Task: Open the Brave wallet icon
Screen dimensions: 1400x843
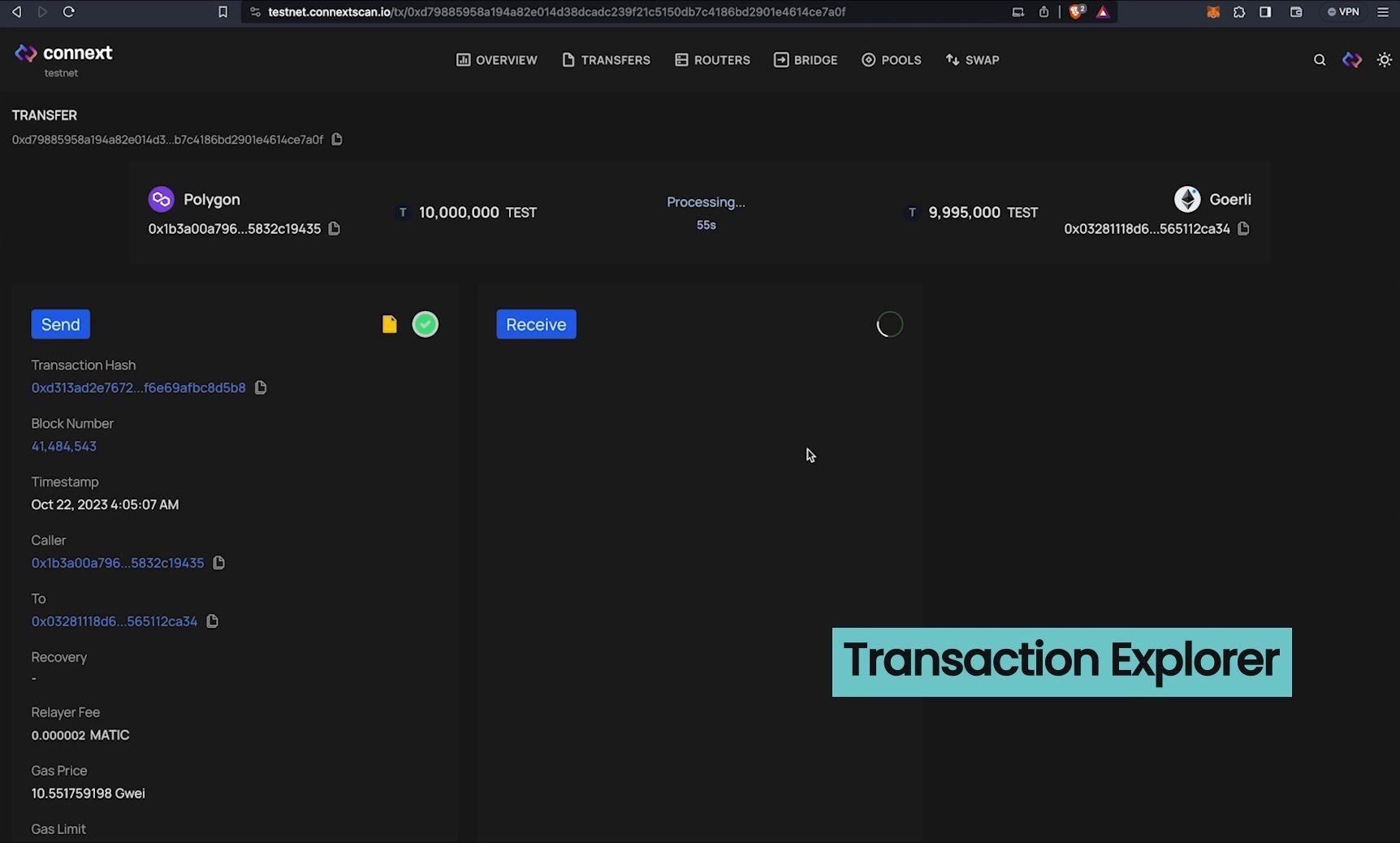Action: pos(1296,12)
